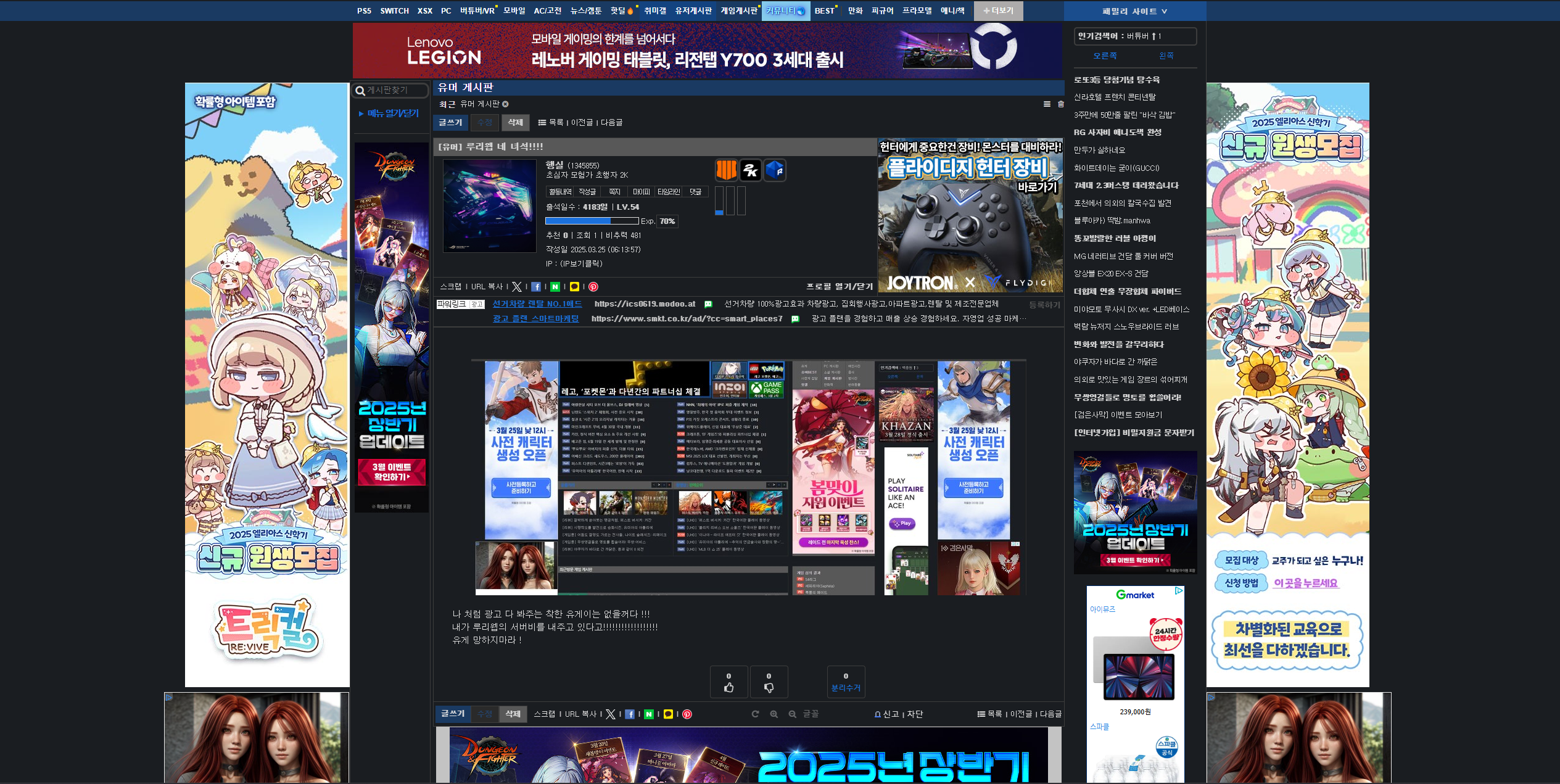
Task: Click the 글쓰기 write button at top
Action: click(450, 123)
